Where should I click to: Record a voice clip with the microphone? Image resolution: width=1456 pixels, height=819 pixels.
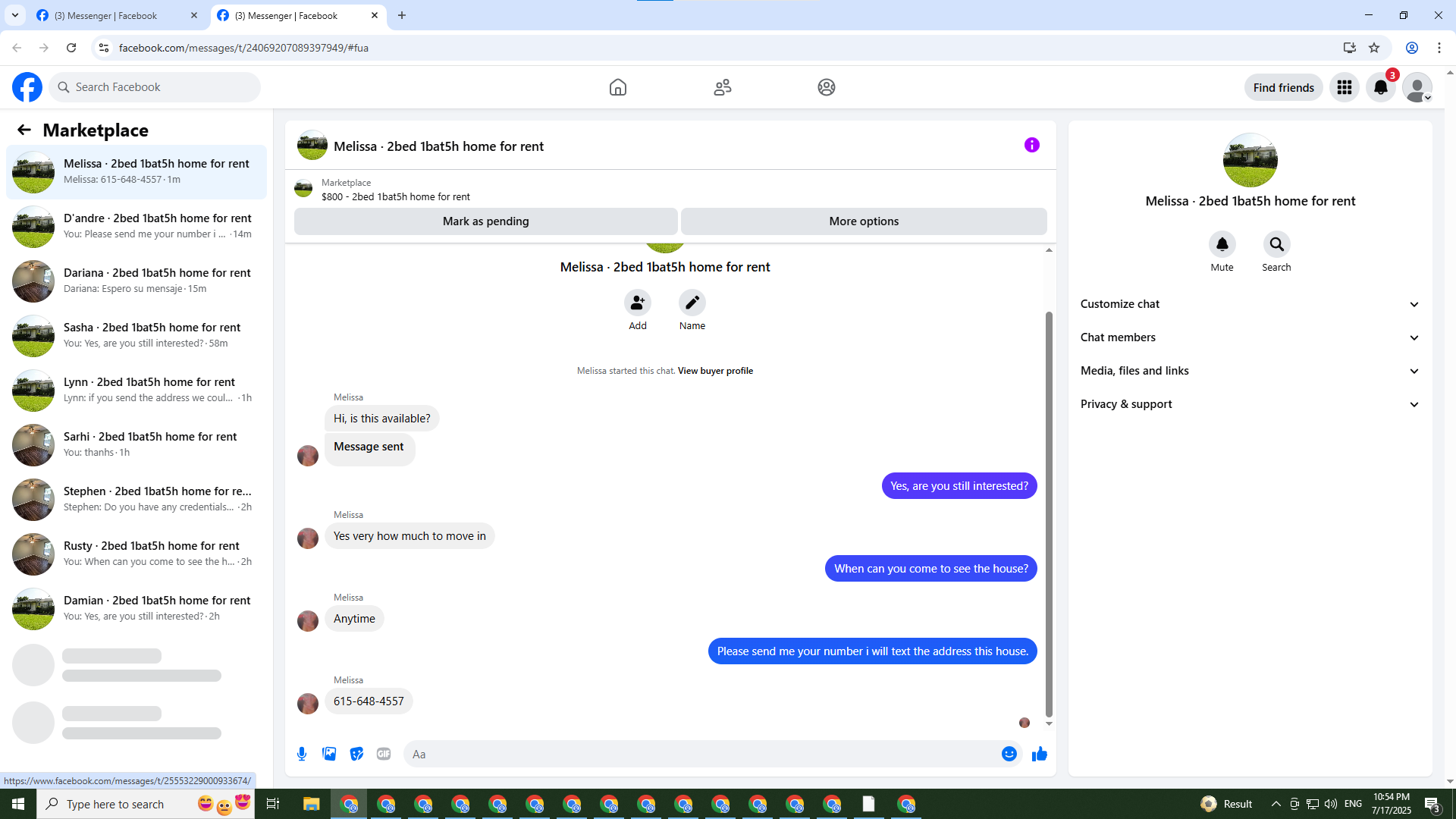click(302, 754)
